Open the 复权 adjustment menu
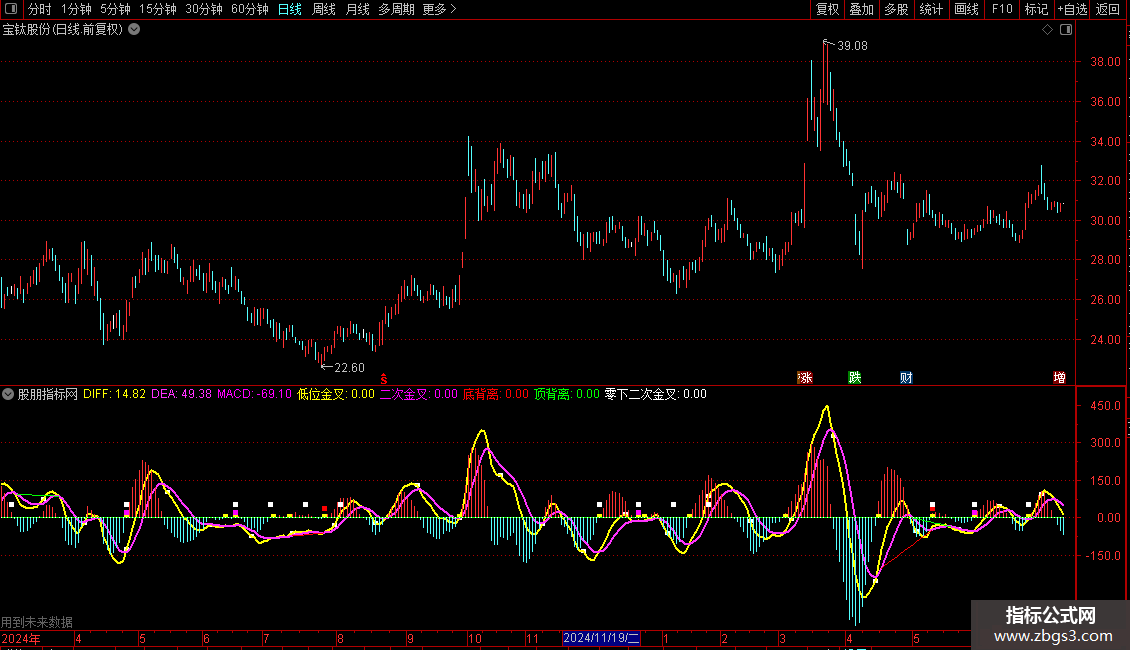 tap(827, 9)
